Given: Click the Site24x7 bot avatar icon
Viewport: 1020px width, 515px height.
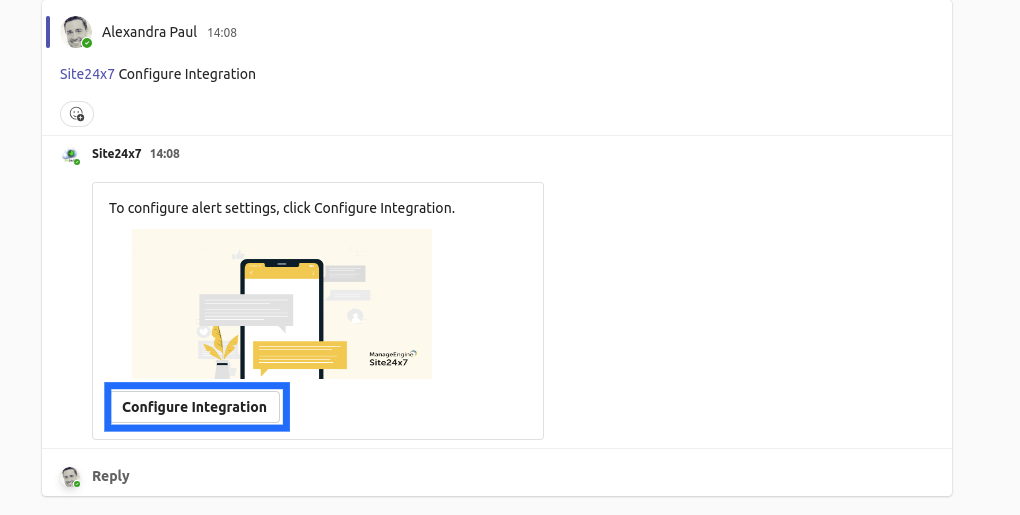Looking at the screenshot, I should (x=70, y=155).
